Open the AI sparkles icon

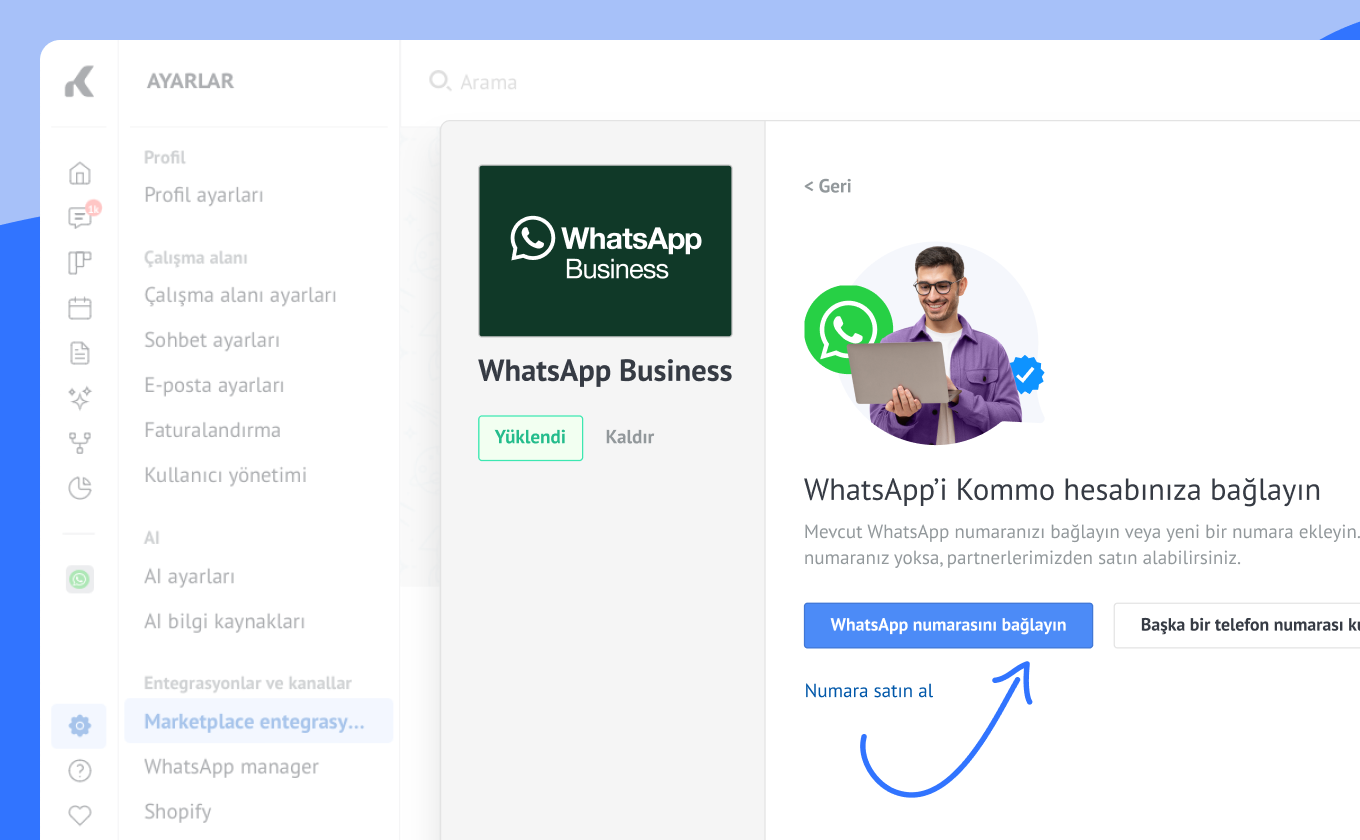80,398
